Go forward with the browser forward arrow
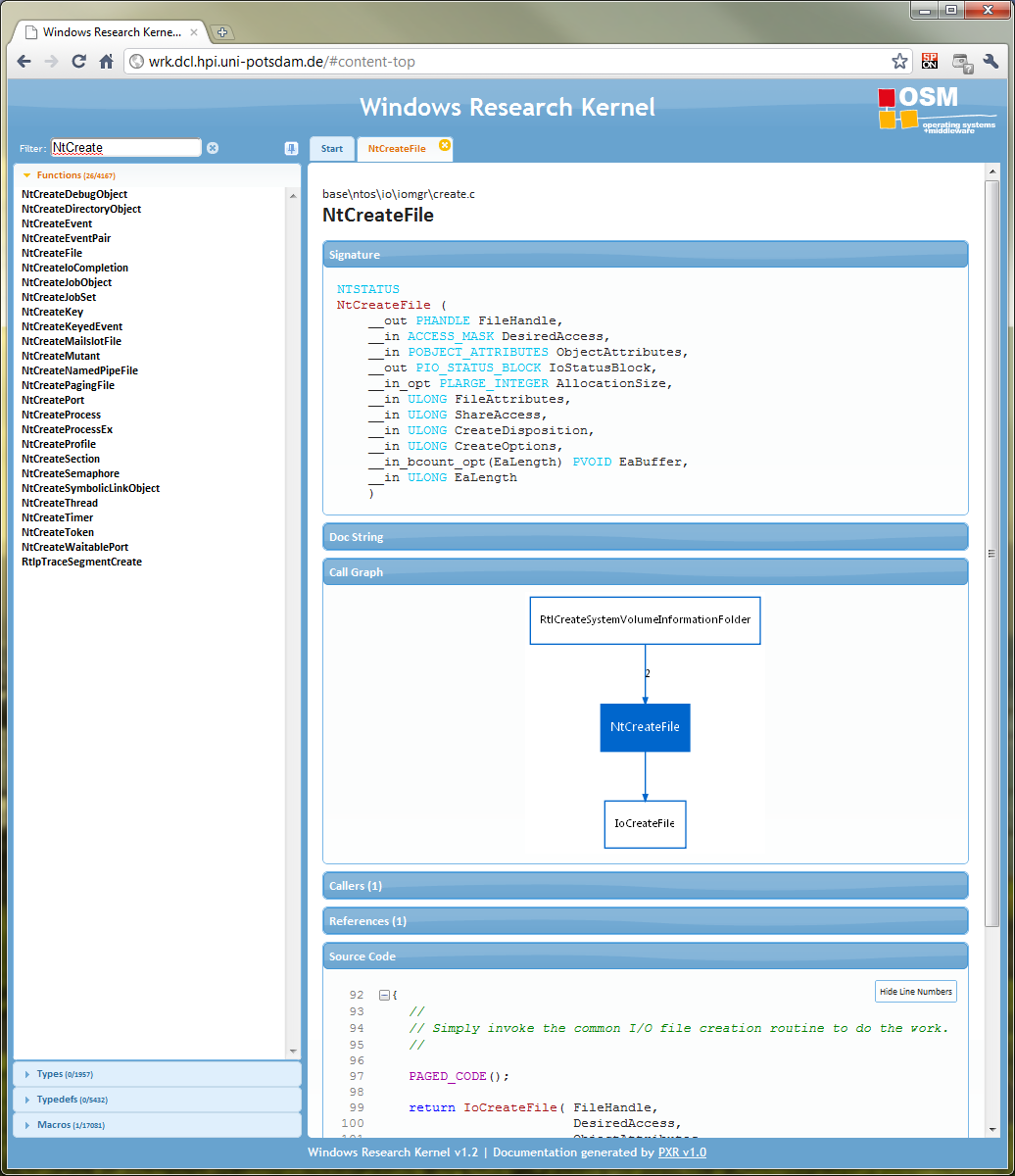1015x1176 pixels. tap(52, 62)
